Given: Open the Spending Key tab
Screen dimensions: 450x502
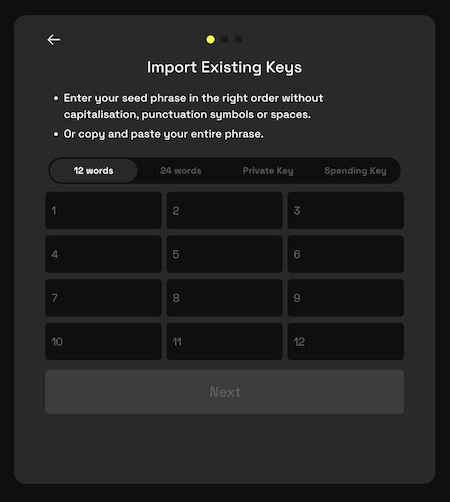Looking at the screenshot, I should point(355,171).
